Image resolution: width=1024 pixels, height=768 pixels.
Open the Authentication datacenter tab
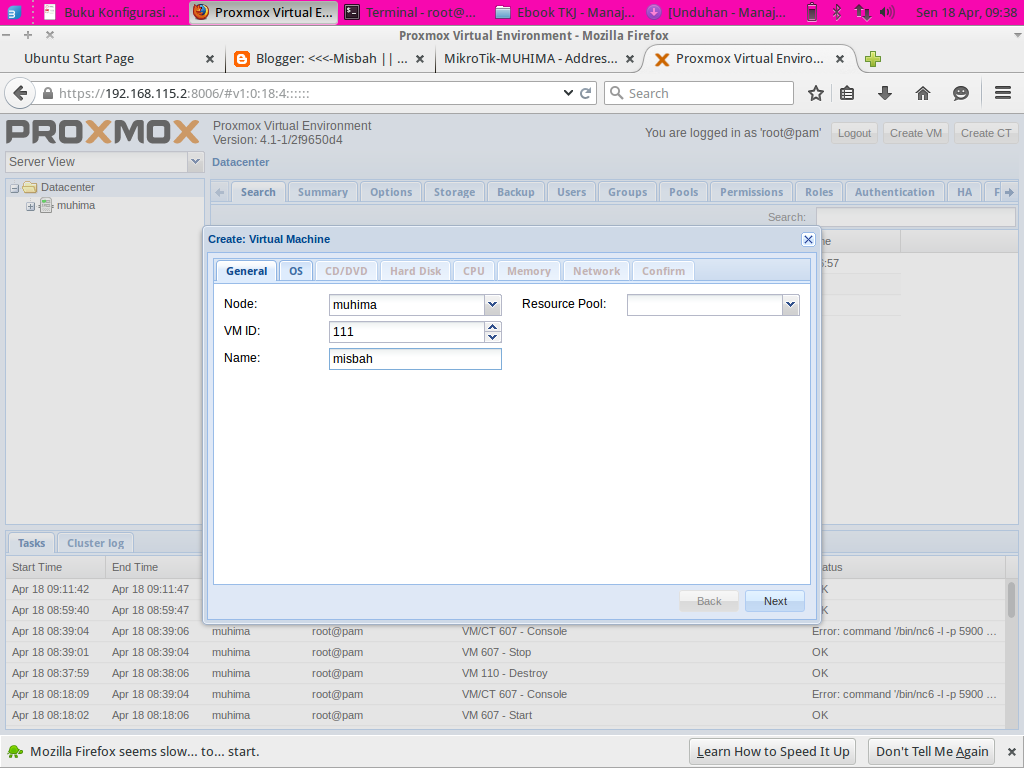point(894,192)
